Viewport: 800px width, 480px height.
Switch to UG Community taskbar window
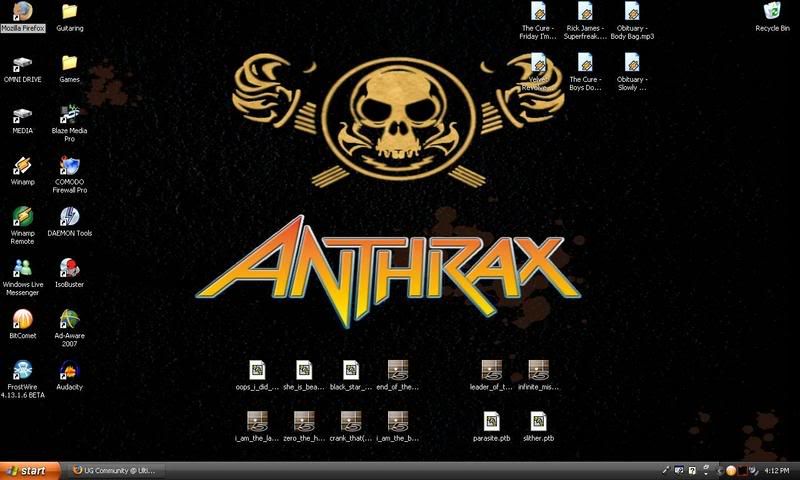pyautogui.click(x=115, y=470)
